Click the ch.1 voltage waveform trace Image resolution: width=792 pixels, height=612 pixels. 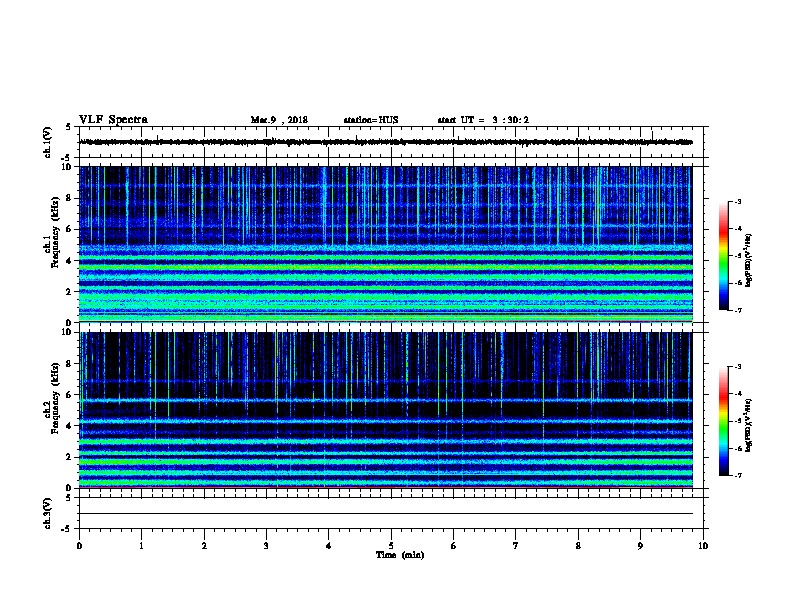[386, 142]
